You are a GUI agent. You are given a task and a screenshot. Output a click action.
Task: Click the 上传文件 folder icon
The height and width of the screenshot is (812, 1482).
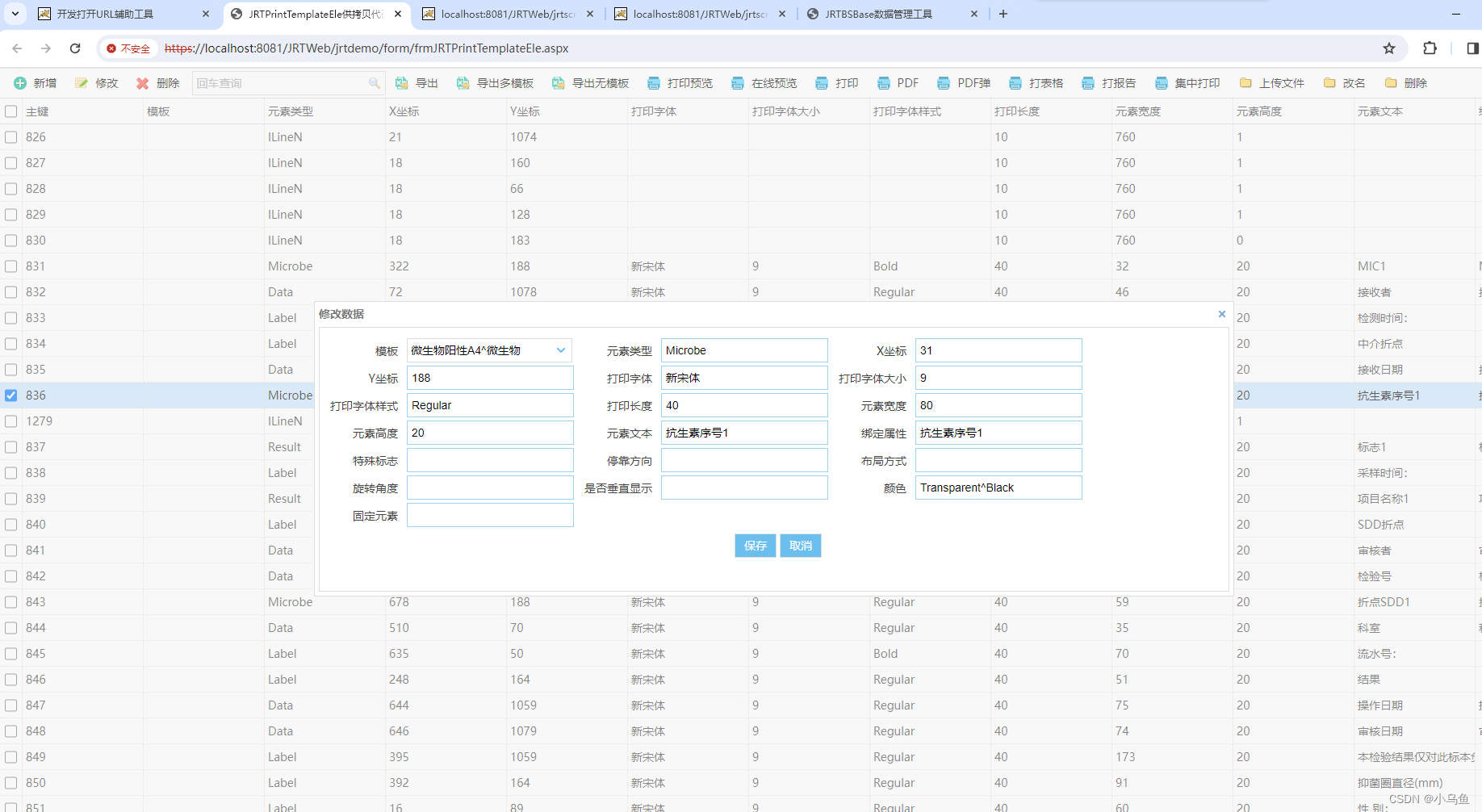pyautogui.click(x=1245, y=83)
